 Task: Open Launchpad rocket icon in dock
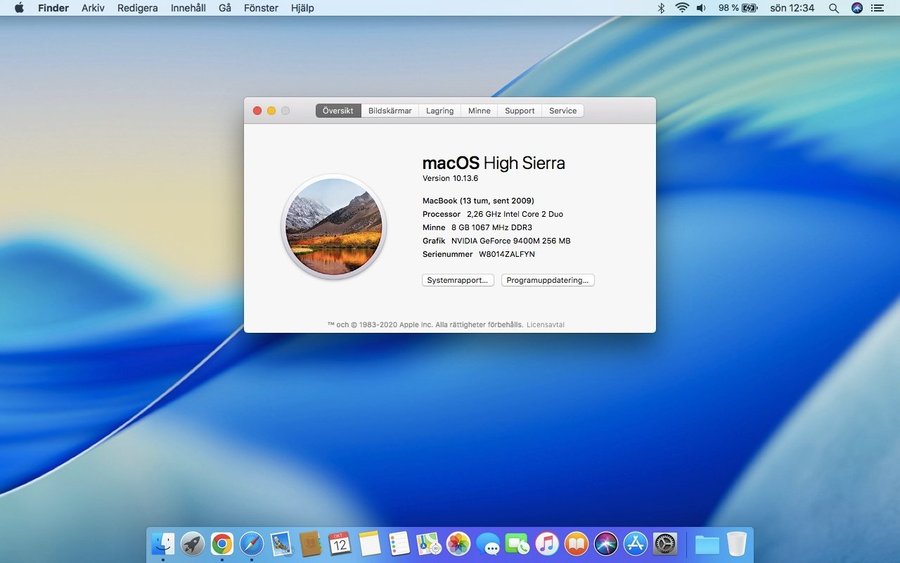192,544
